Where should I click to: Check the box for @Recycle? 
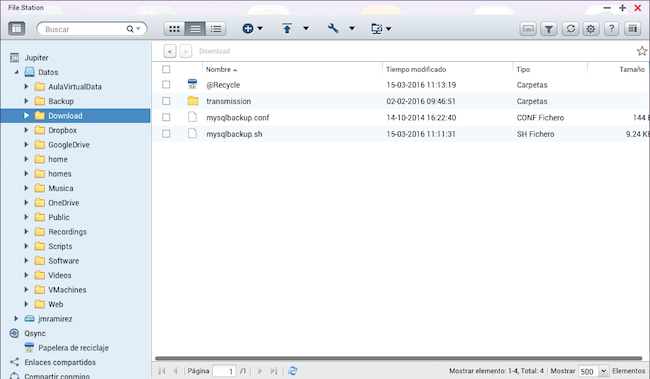click(x=166, y=85)
